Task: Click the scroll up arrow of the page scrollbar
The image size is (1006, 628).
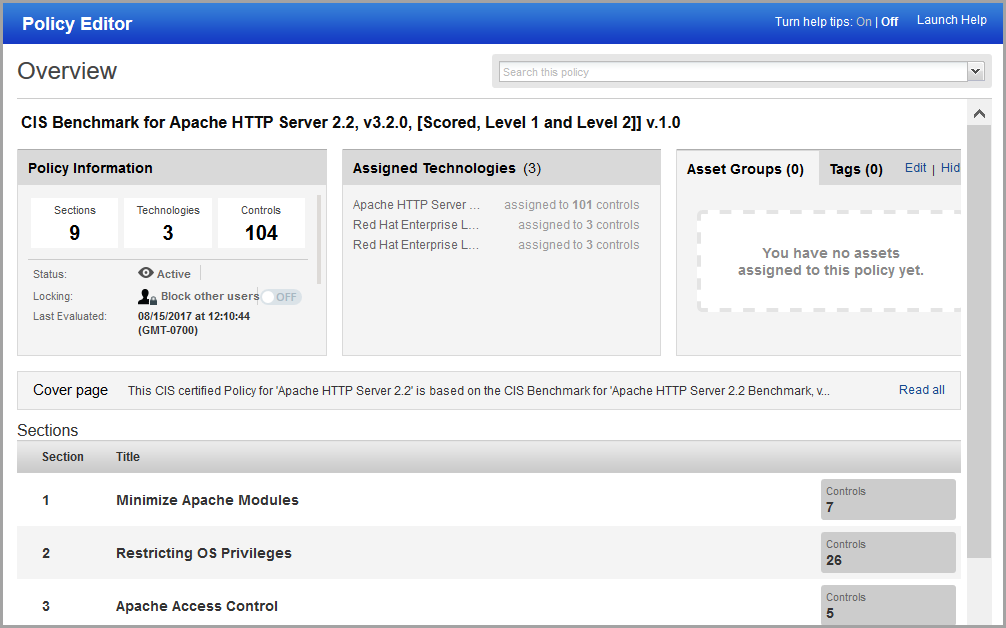Action: (x=979, y=114)
